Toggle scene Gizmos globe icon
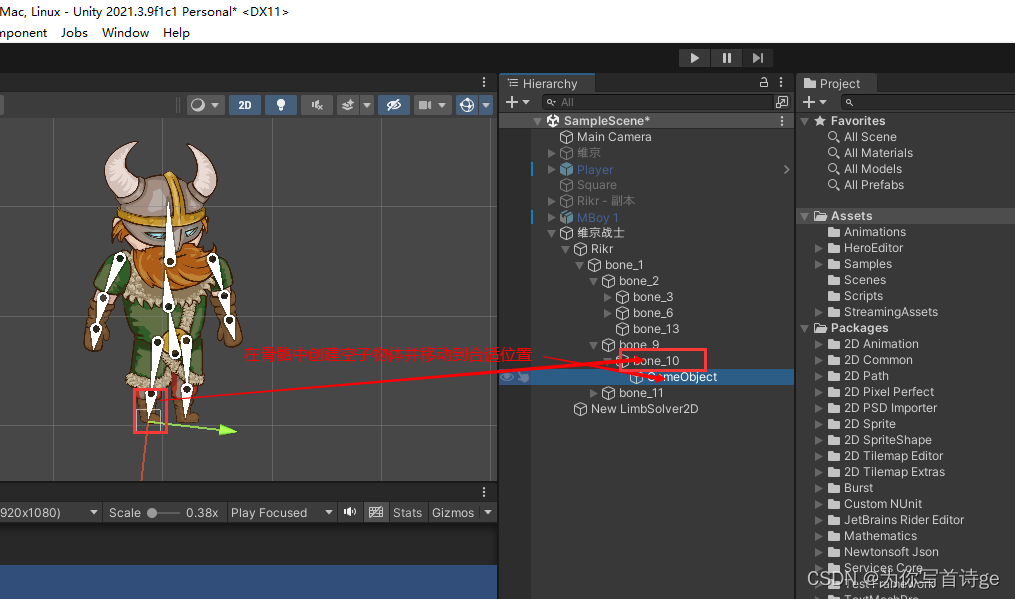 click(467, 105)
